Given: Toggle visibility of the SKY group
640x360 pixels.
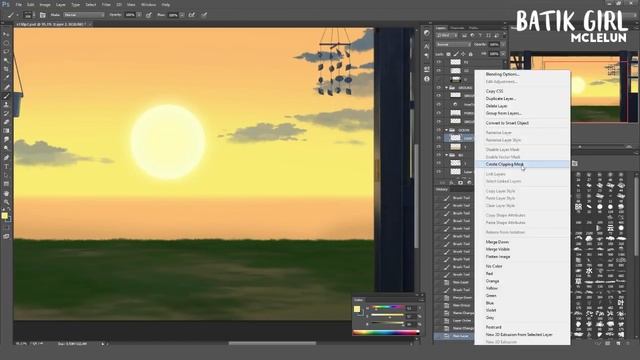Looking at the screenshot, I should click(x=439, y=155).
